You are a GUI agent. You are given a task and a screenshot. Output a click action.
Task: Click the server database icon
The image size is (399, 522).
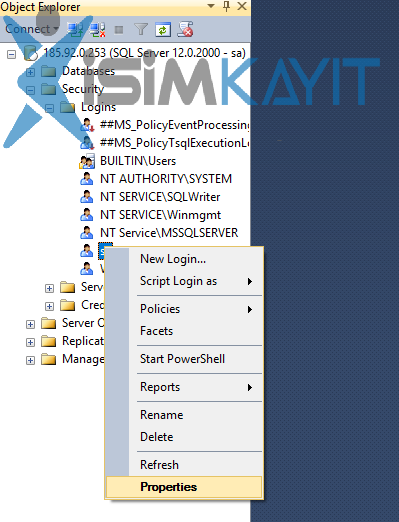pyautogui.click(x=31, y=53)
